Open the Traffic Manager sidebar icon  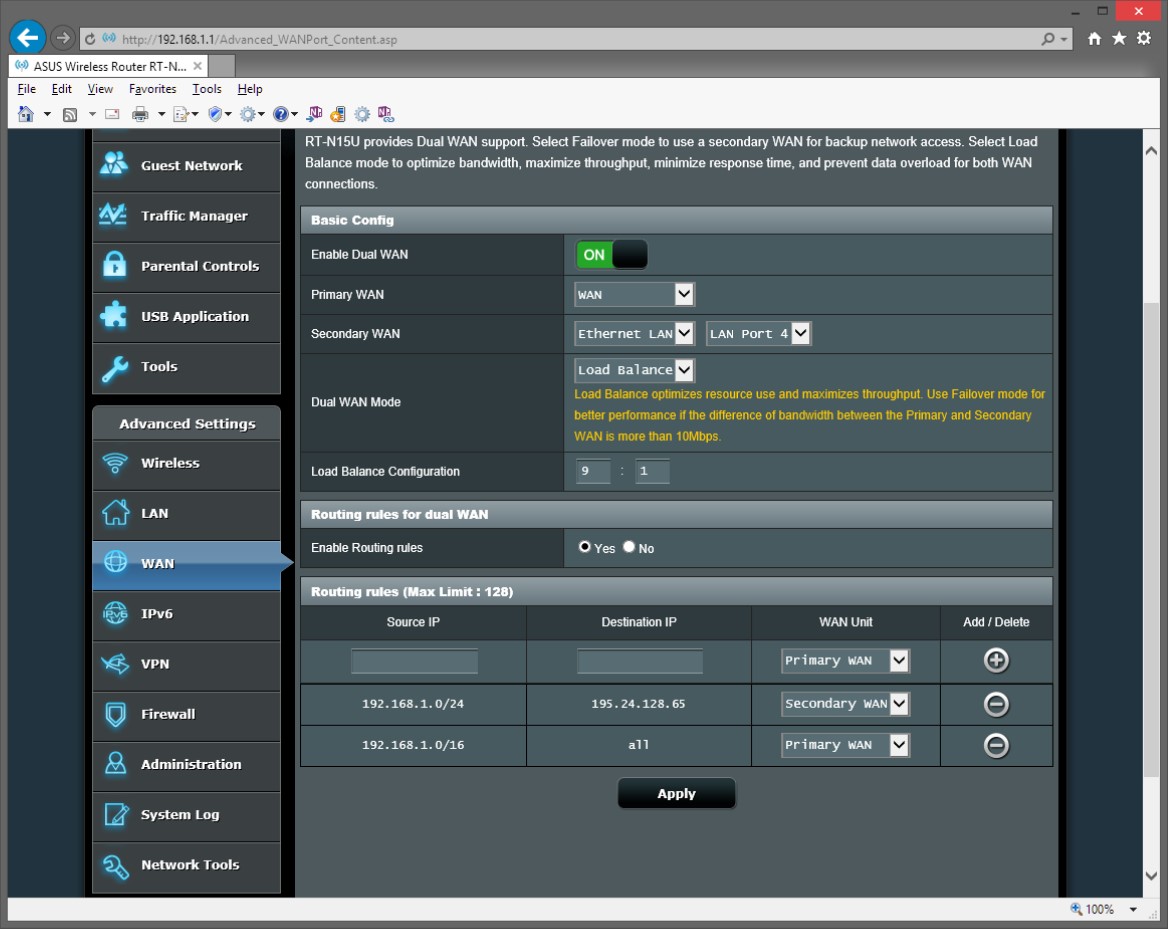tap(114, 216)
